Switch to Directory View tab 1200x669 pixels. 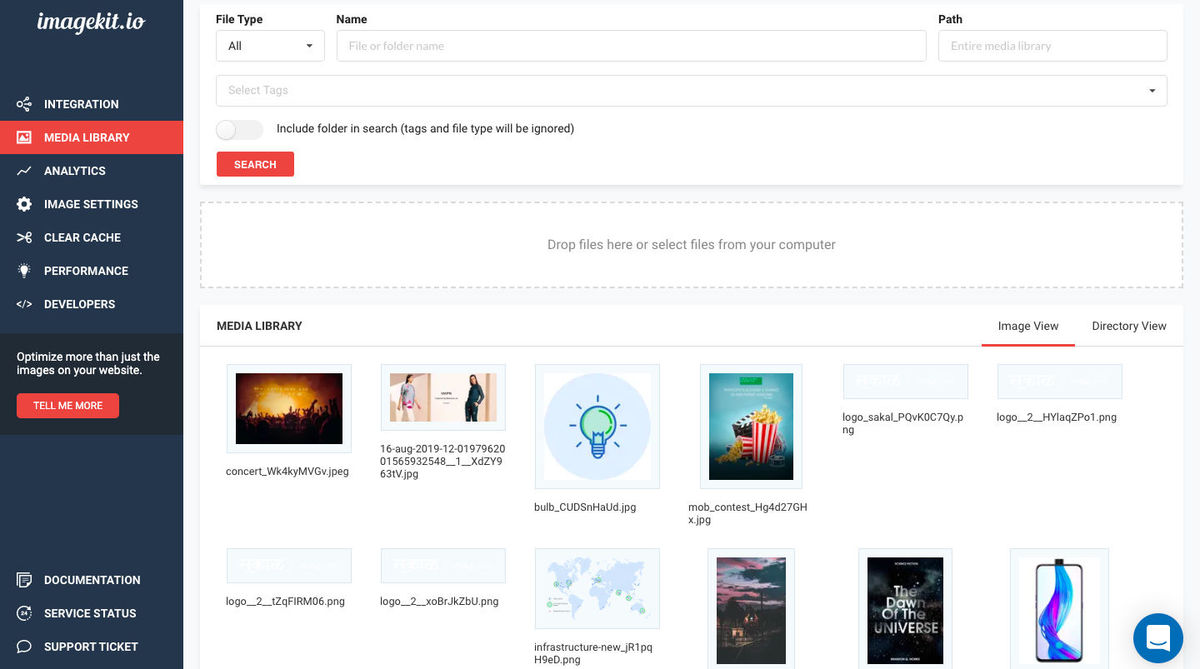[1128, 325]
